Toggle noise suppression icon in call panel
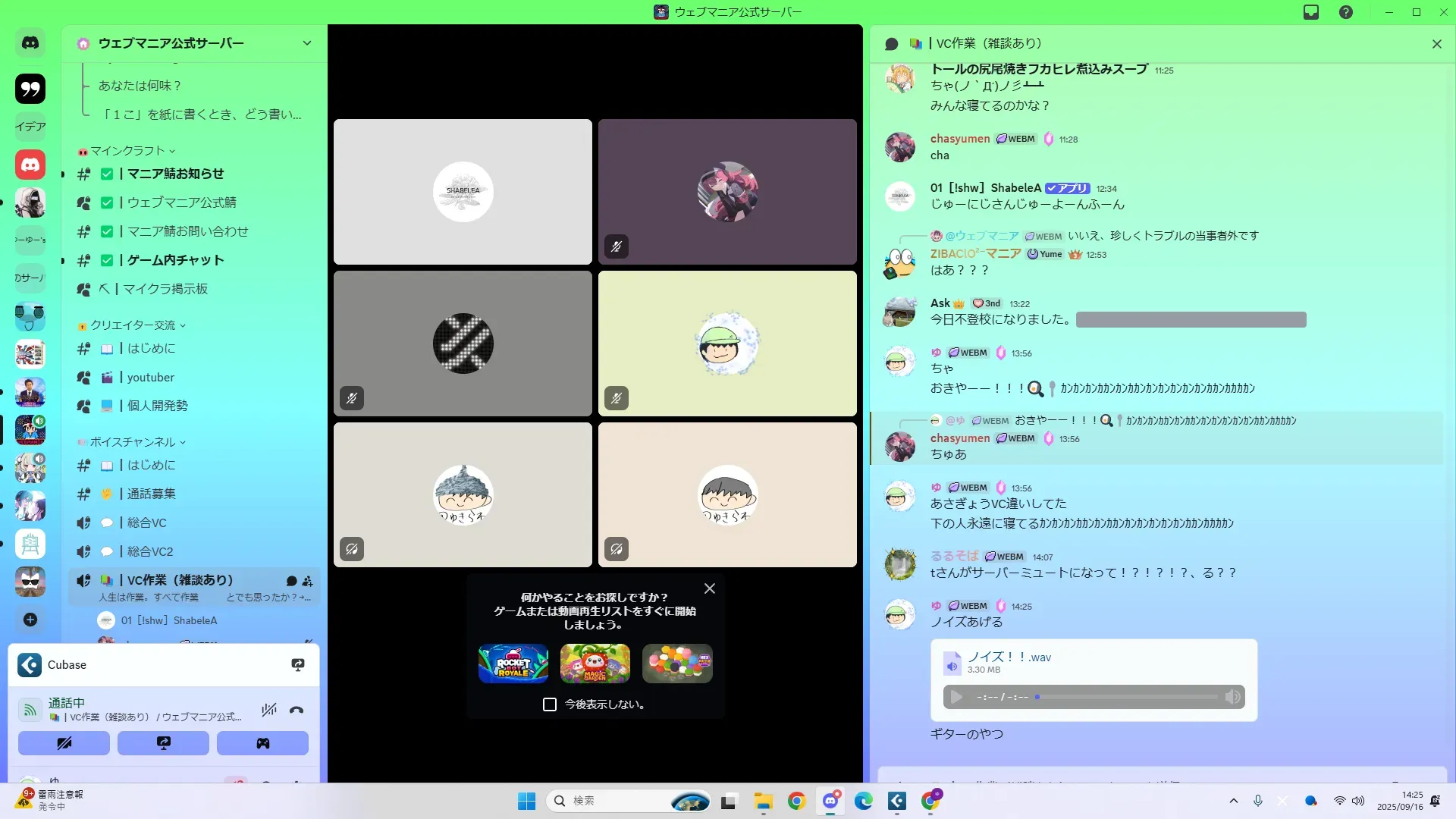1456x819 pixels. (x=269, y=710)
